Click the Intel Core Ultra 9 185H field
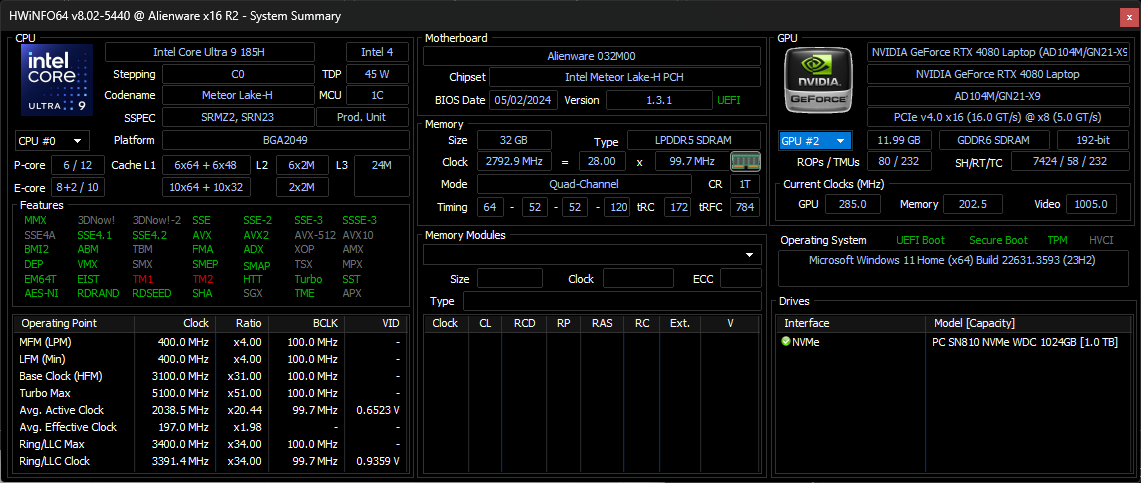Image resolution: width=1141 pixels, height=483 pixels. [210, 52]
